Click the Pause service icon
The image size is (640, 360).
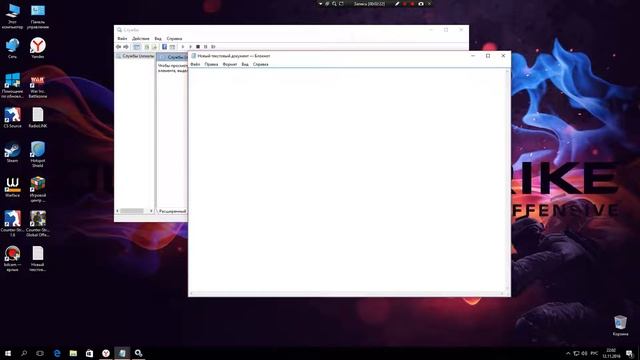pyautogui.click(x=206, y=47)
